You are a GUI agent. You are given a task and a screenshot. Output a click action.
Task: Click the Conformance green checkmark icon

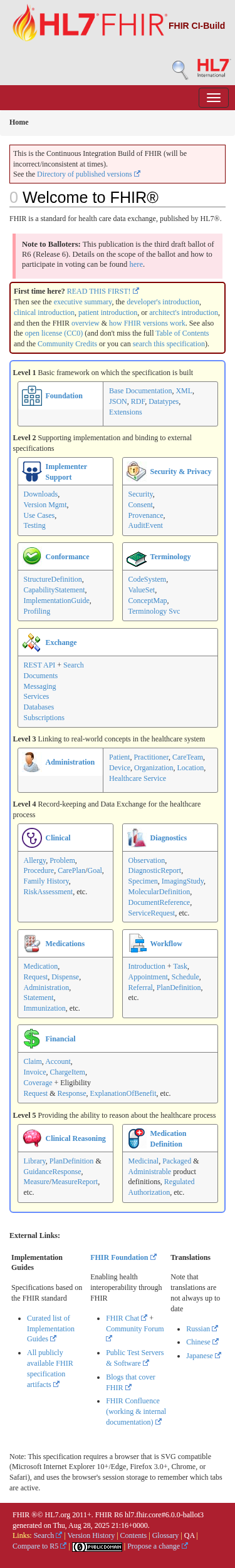tap(32, 556)
